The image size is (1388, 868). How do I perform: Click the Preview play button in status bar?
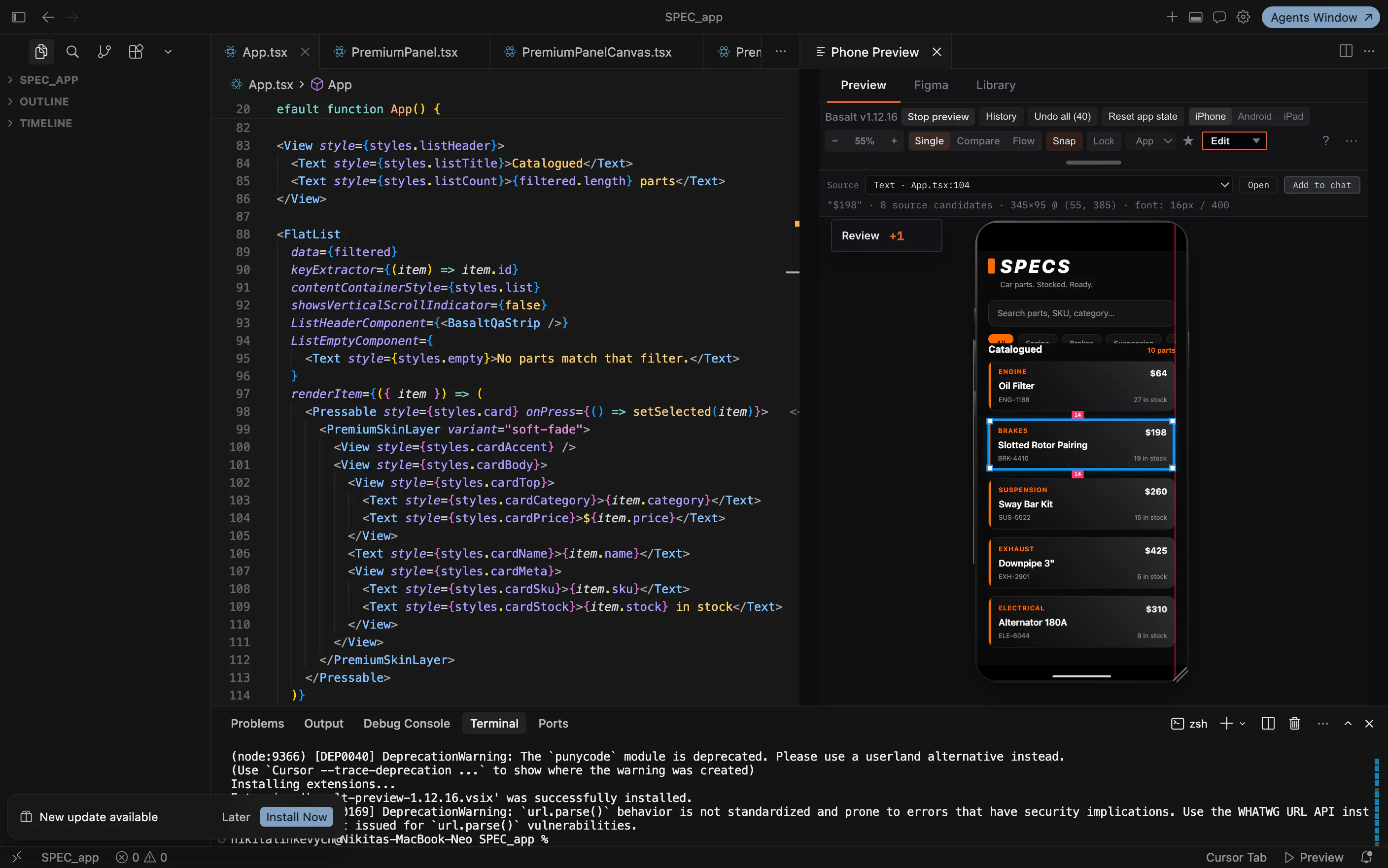tap(1314, 858)
